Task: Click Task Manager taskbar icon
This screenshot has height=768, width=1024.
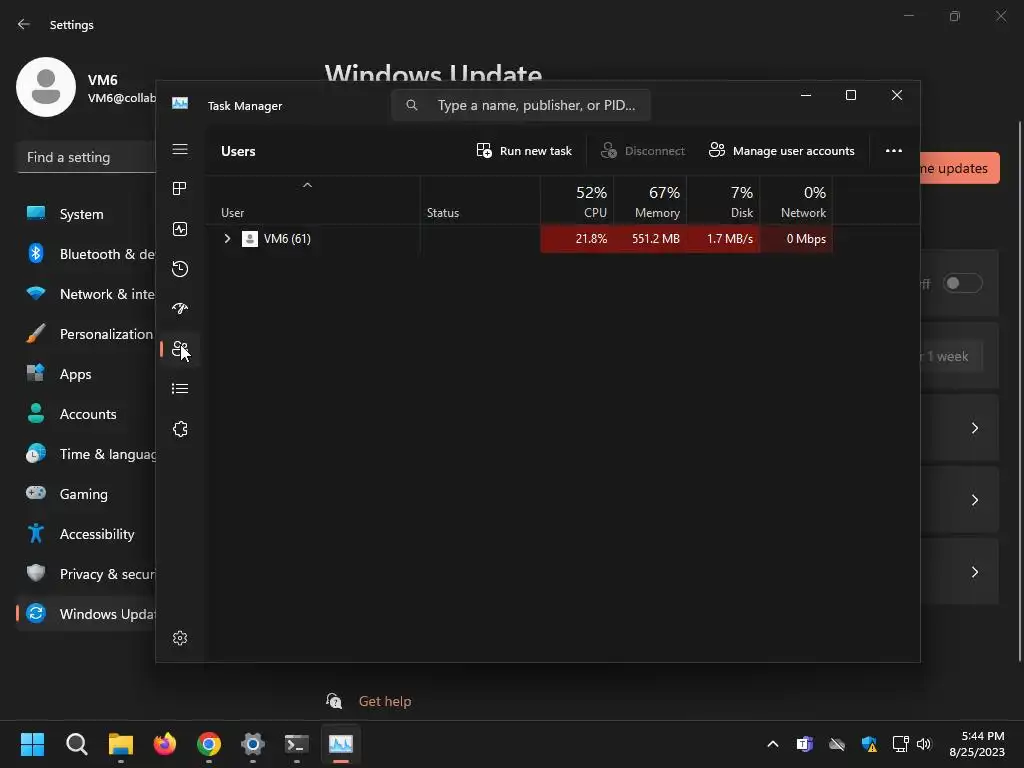Action: pos(341,744)
